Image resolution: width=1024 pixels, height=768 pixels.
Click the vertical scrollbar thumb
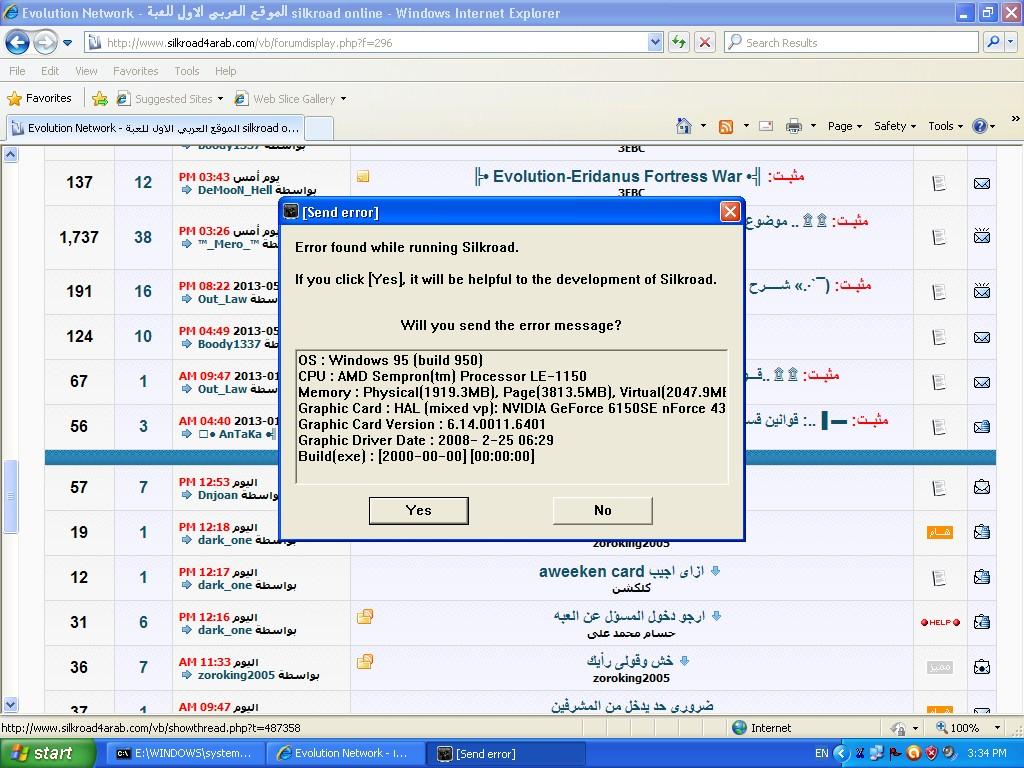(x=10, y=496)
